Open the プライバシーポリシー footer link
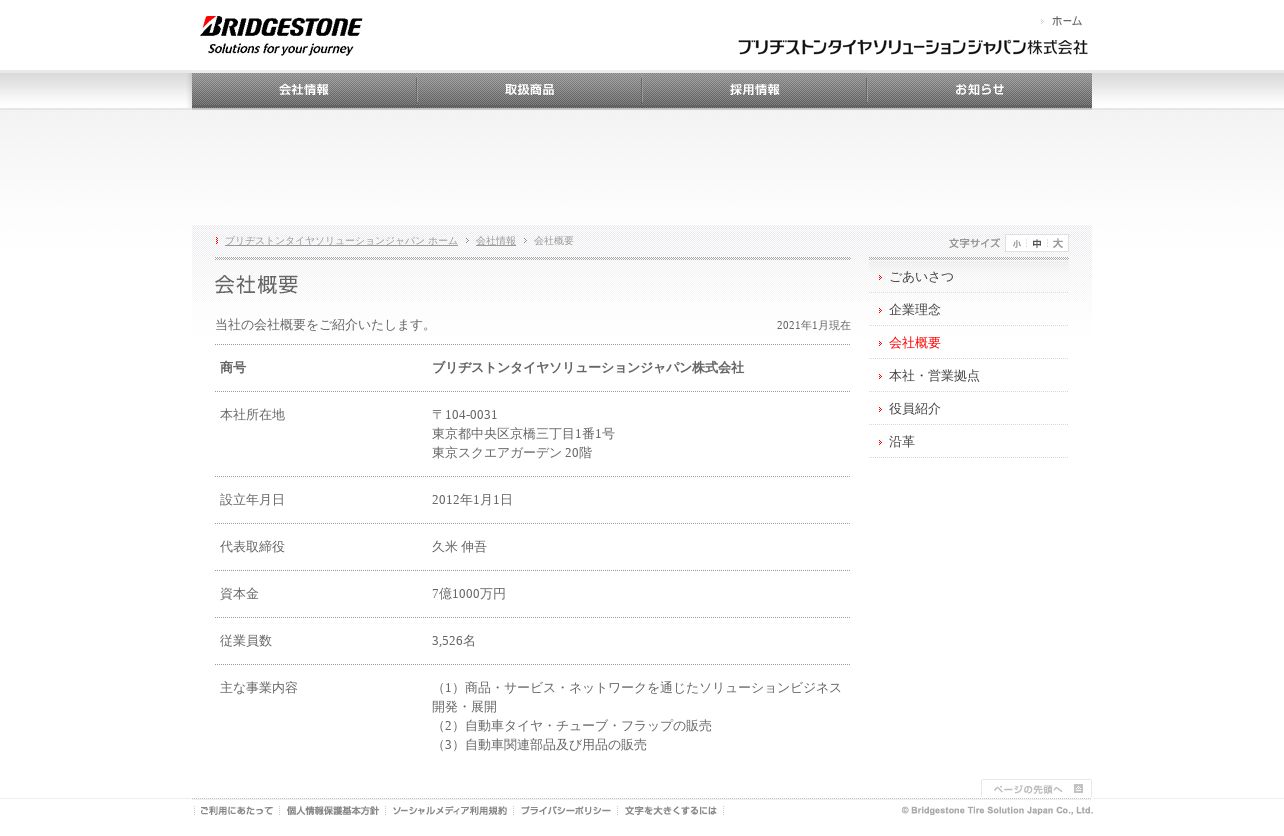The height and width of the screenshot is (836, 1284). tap(565, 811)
